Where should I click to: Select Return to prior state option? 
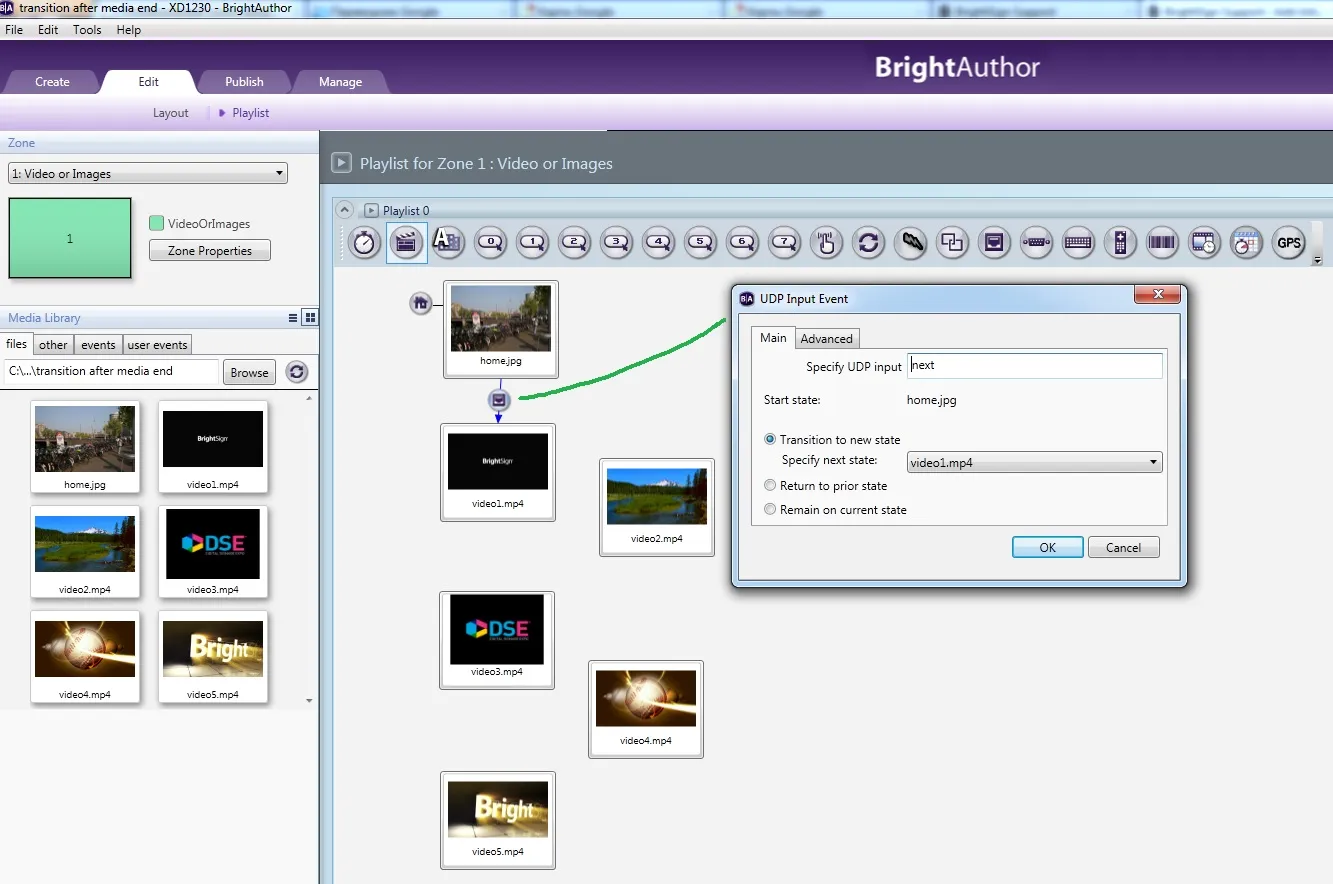click(770, 485)
